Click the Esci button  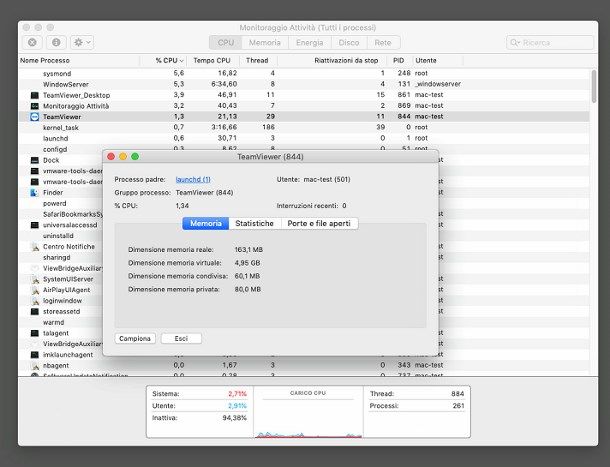pos(181,339)
